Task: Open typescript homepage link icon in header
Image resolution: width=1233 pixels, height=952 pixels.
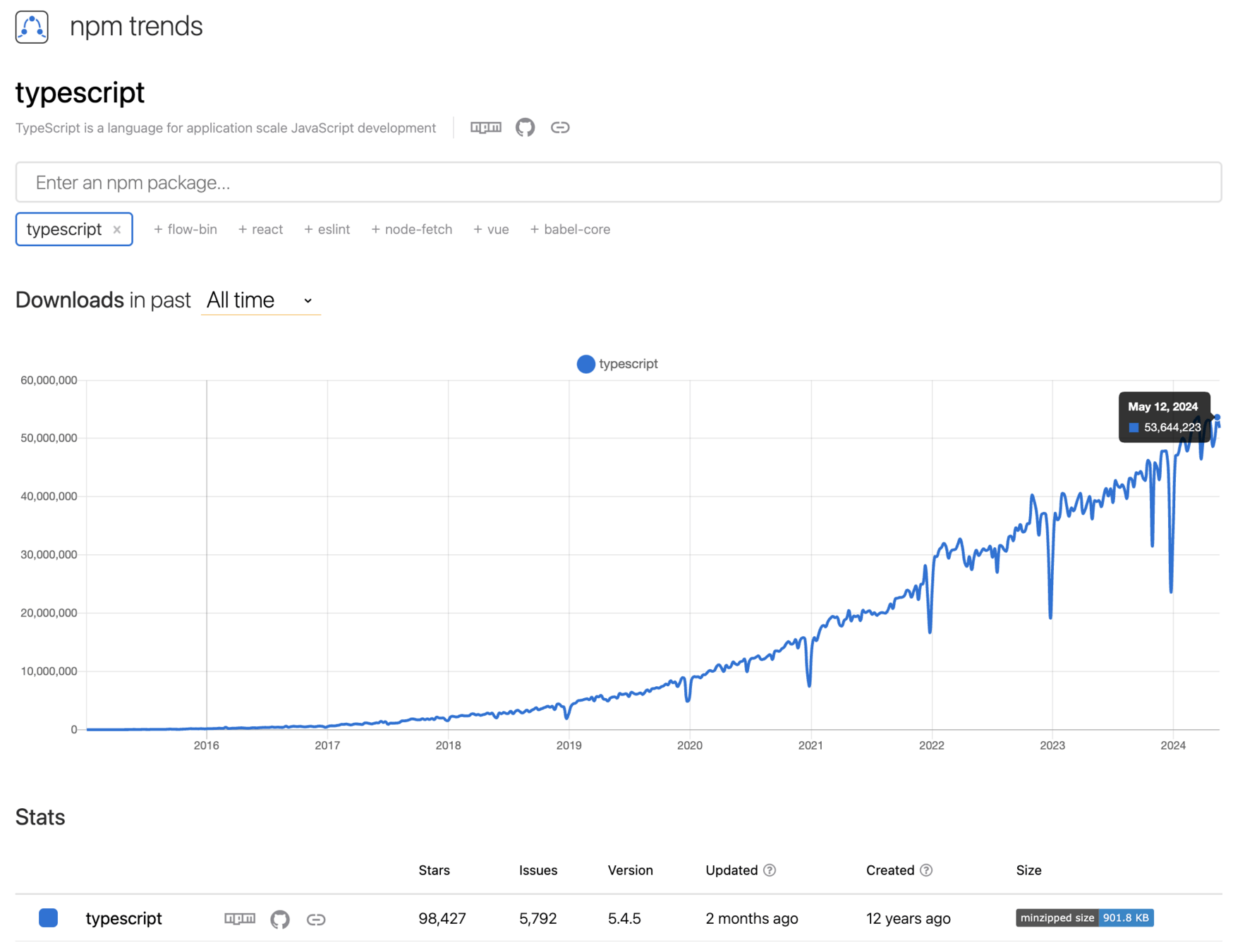Action: 560,128
